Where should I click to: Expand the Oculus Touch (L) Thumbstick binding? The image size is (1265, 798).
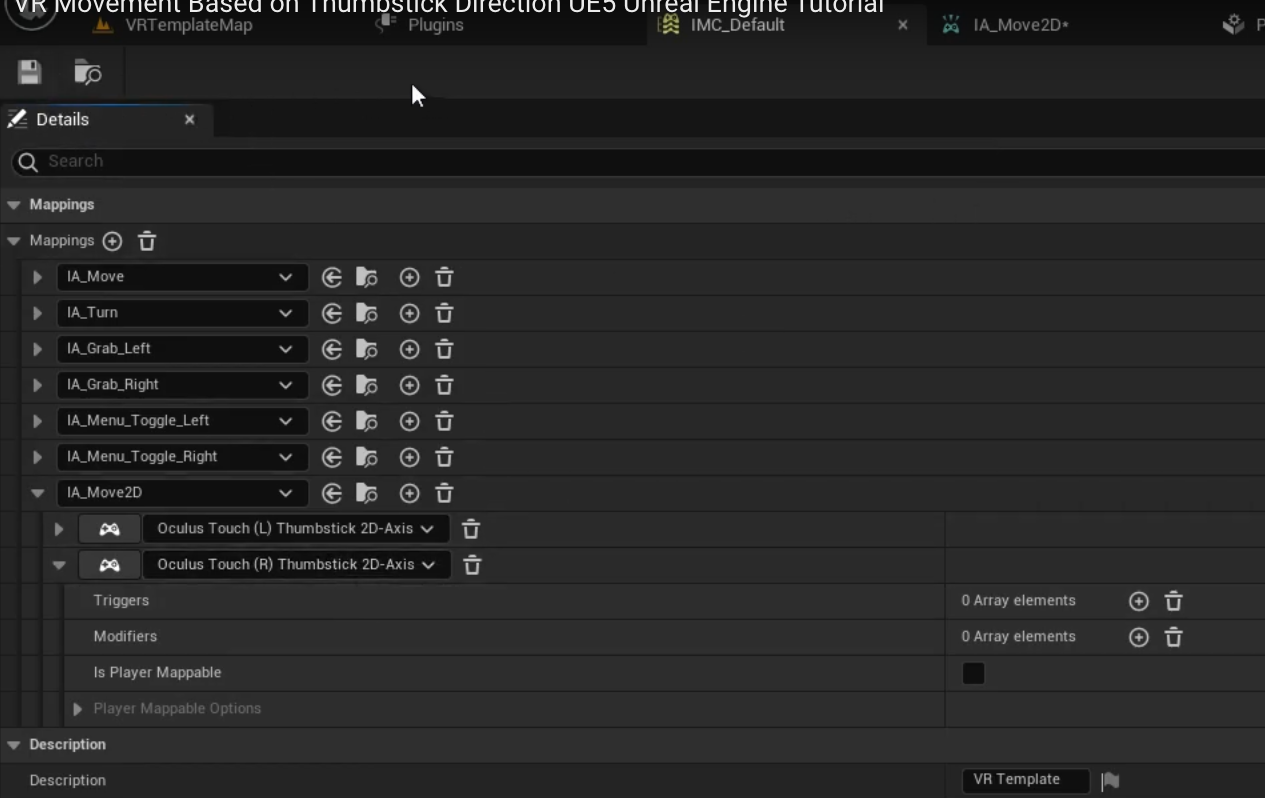(x=59, y=529)
